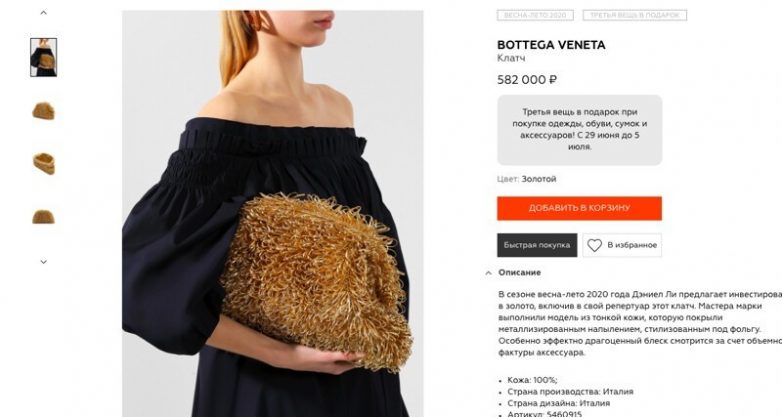Click the gift promotion info box
Screen dimensions: 782x417
click(x=580, y=130)
